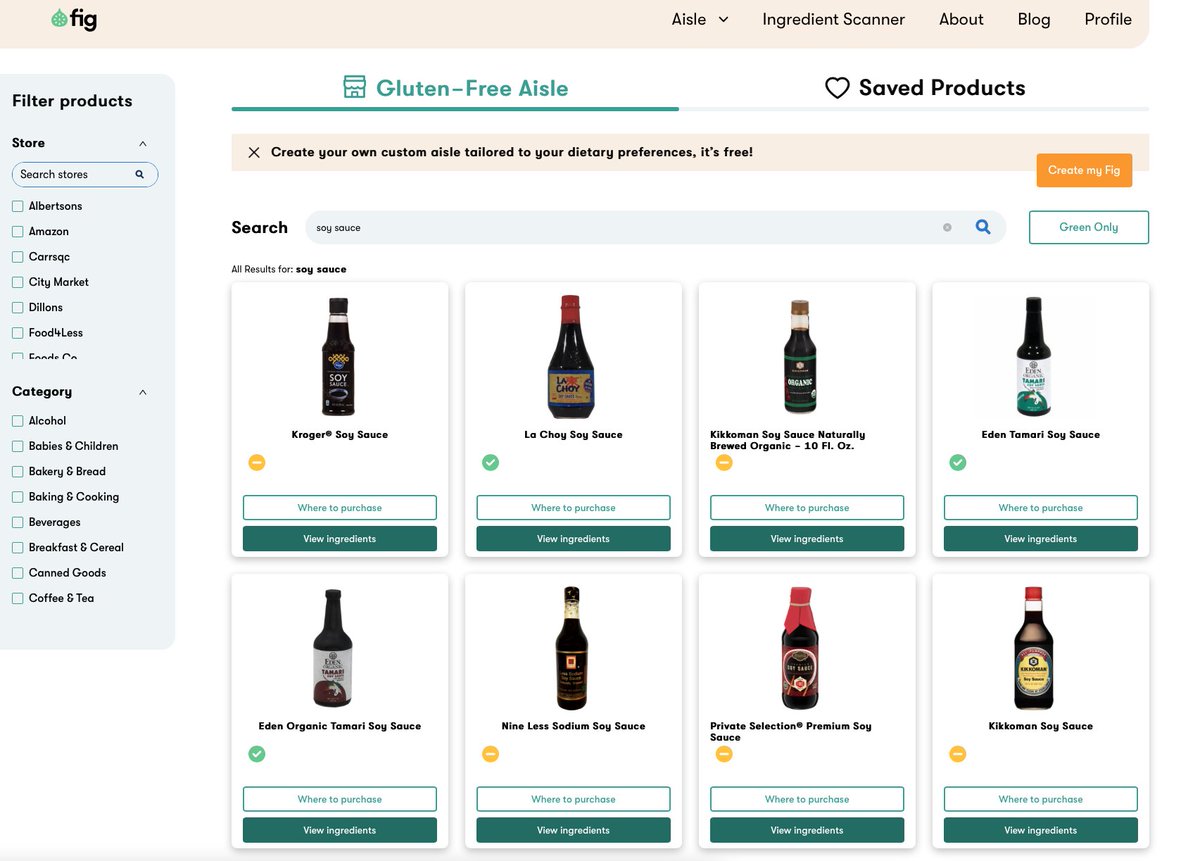The height and width of the screenshot is (861, 1200).
Task: Select the Beverages category checkbox
Action: click(17, 522)
